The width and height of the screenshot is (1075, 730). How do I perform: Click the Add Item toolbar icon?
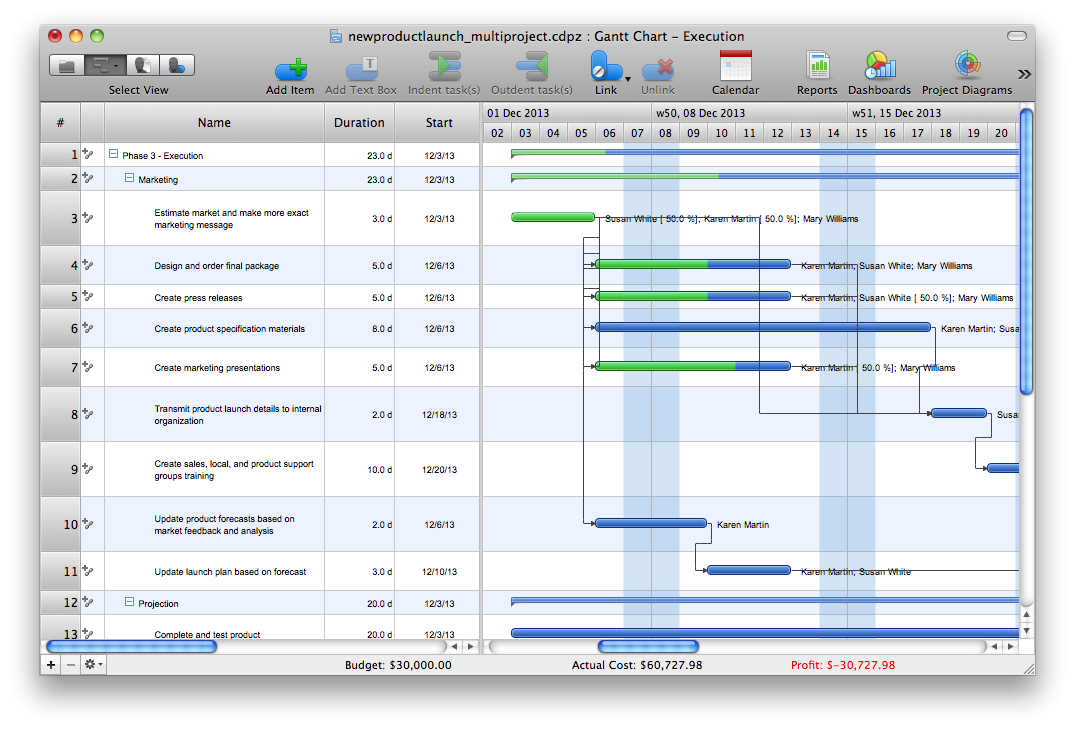[x=290, y=68]
